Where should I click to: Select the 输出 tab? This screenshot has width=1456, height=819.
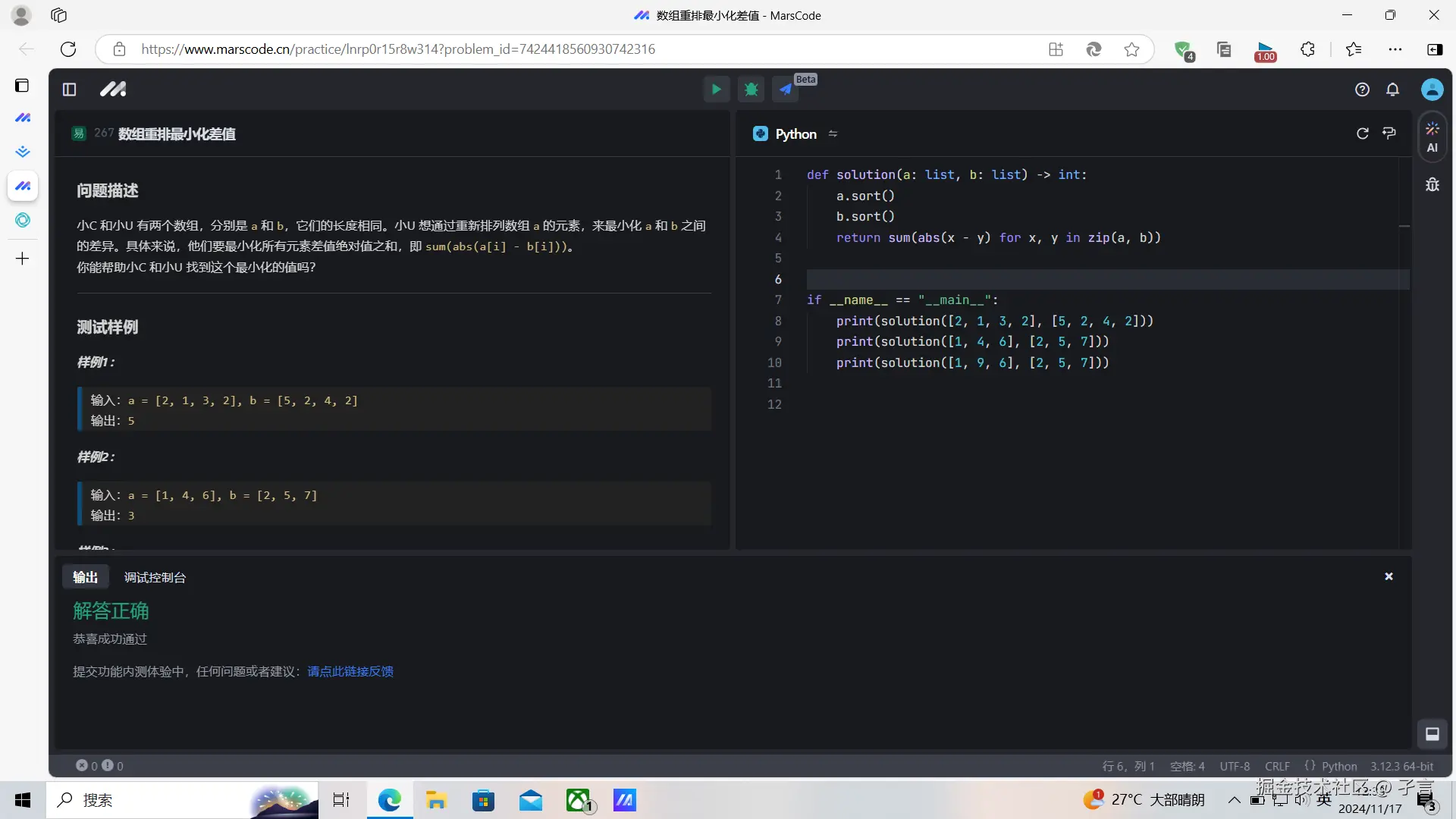click(x=85, y=577)
